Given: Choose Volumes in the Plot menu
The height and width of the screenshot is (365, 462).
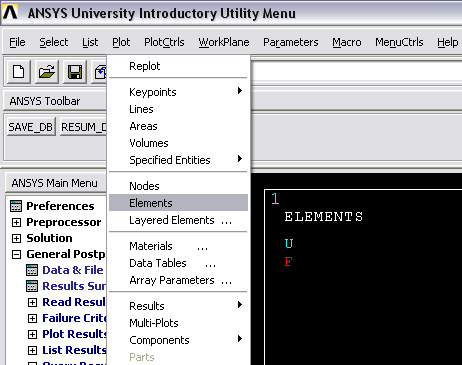Looking at the screenshot, I should (x=178, y=143).
